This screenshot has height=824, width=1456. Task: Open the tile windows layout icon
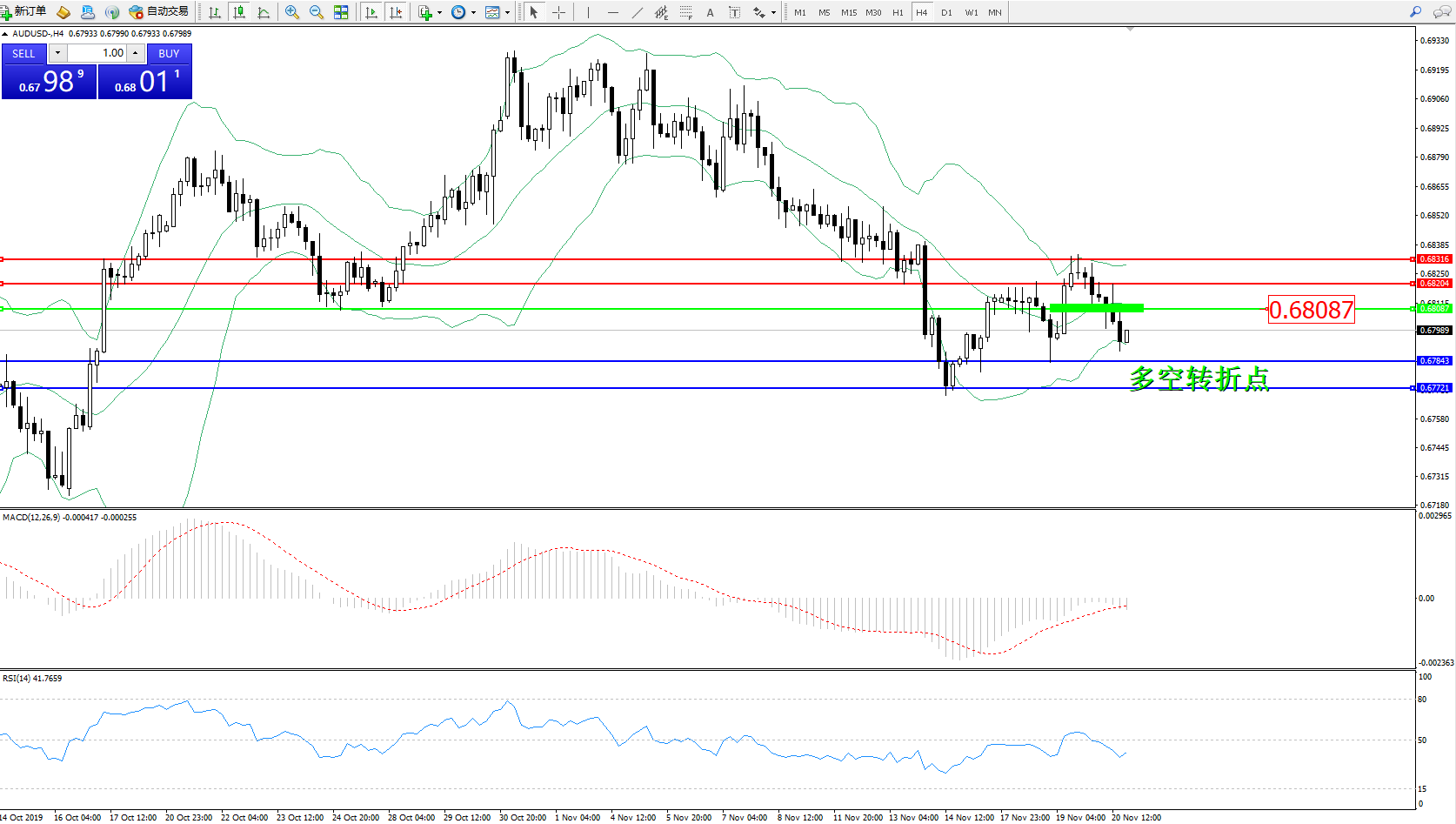point(341,12)
